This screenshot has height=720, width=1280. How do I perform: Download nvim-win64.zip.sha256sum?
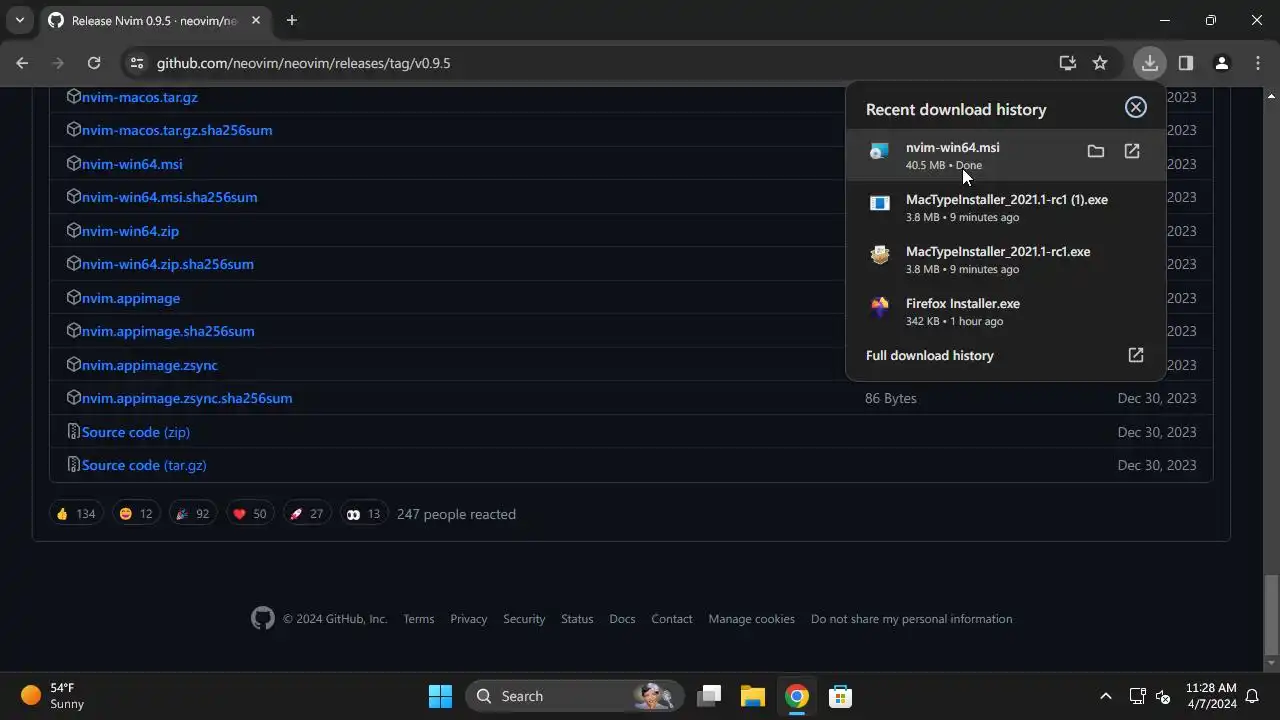168,264
